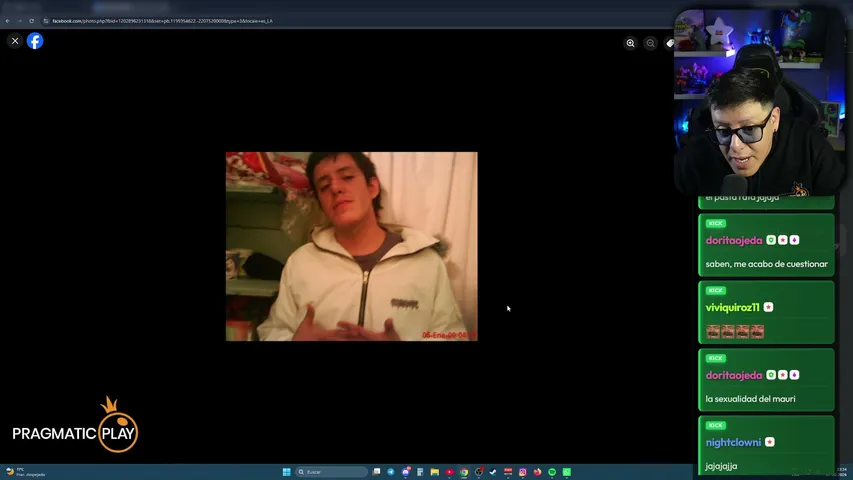Open Google Chrome from the taskbar

(464, 472)
